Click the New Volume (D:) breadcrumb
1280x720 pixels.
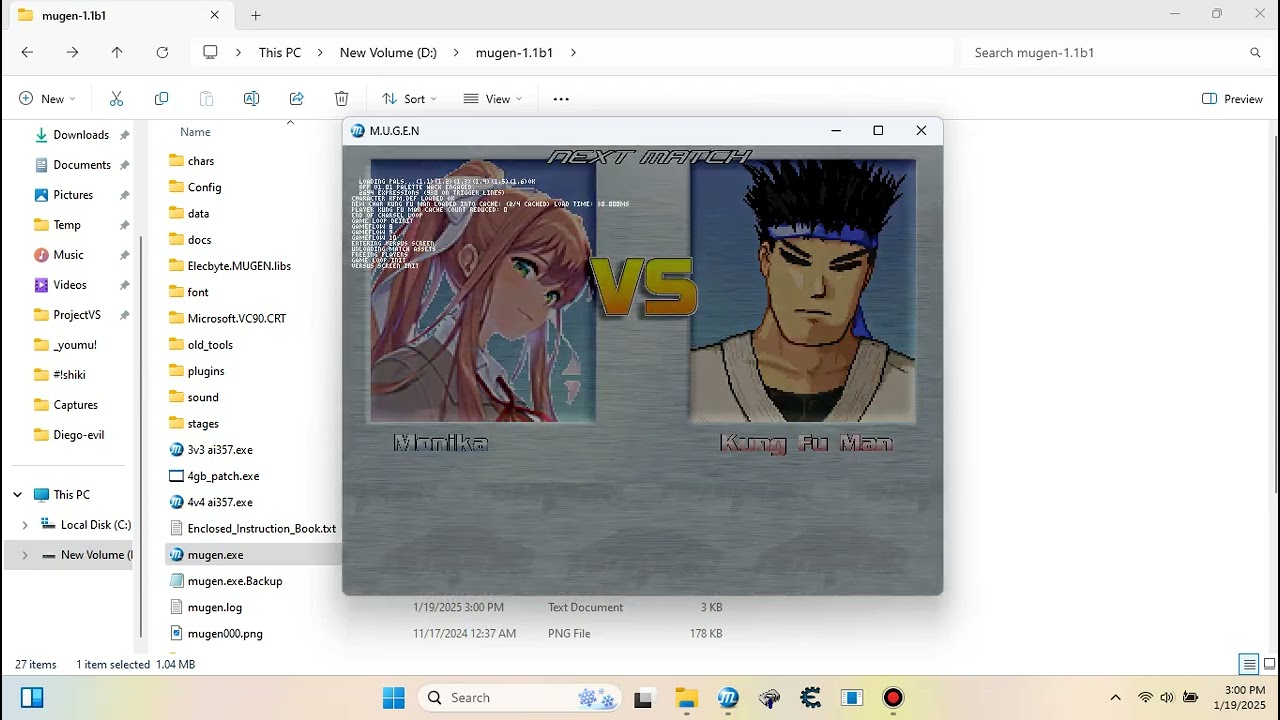click(388, 52)
